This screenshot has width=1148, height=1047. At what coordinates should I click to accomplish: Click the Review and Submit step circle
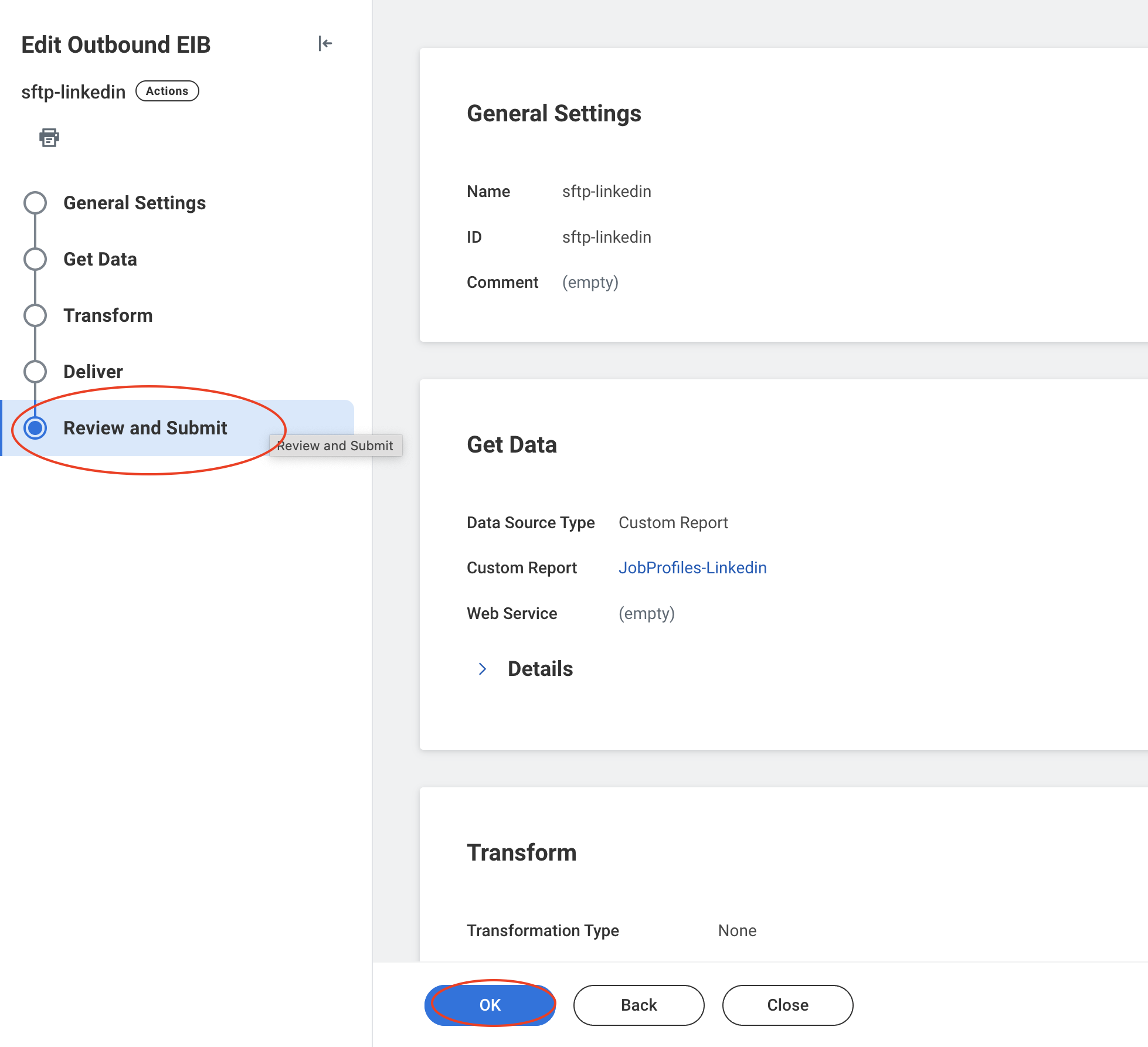[35, 428]
